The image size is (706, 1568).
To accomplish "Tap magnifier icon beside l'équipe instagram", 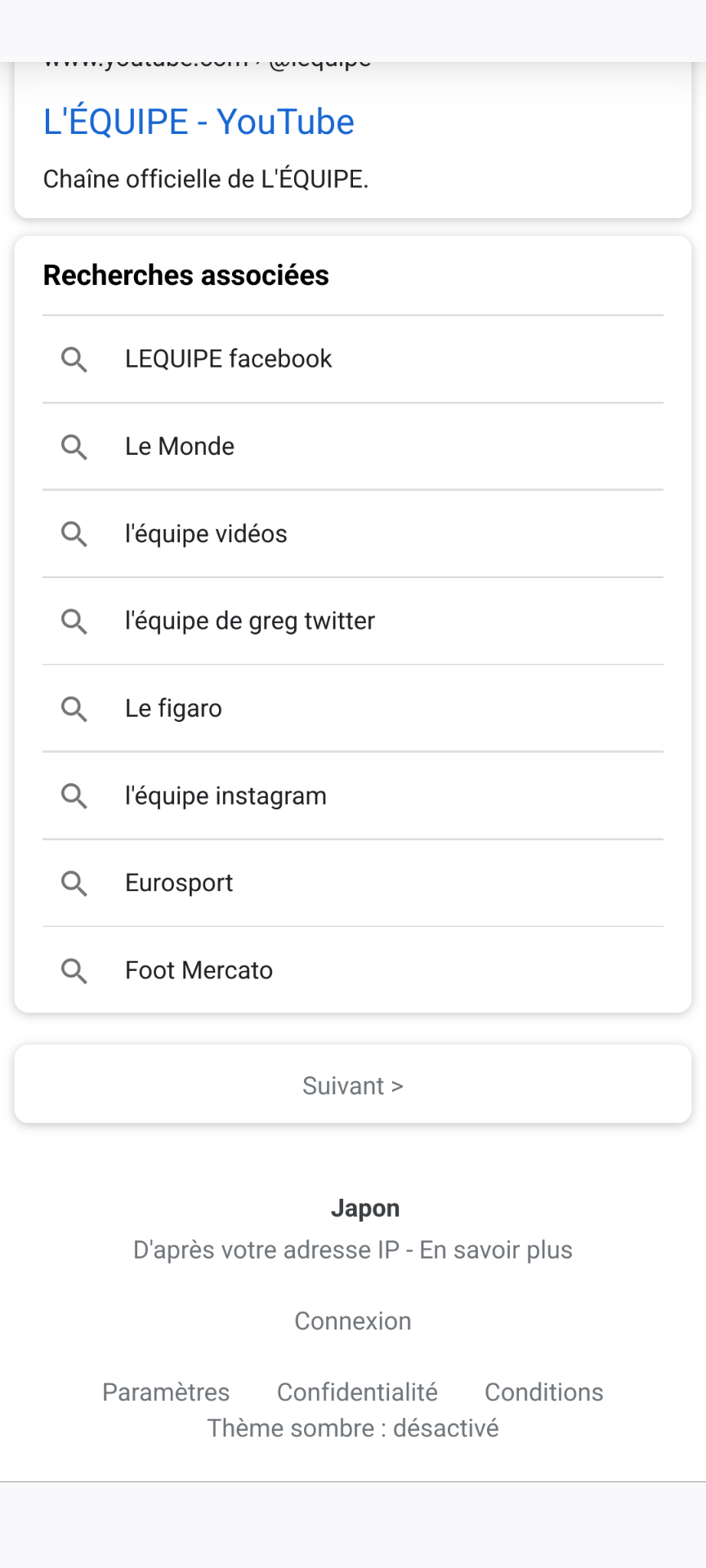I will tap(74, 796).
